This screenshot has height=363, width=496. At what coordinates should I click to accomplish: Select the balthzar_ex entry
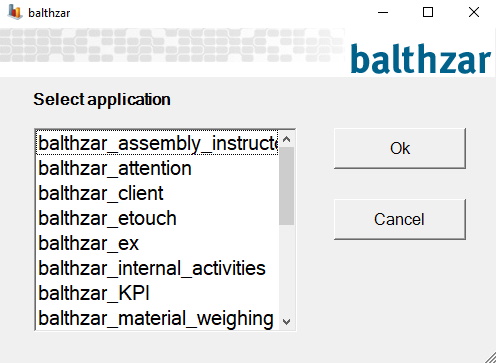tap(157, 243)
